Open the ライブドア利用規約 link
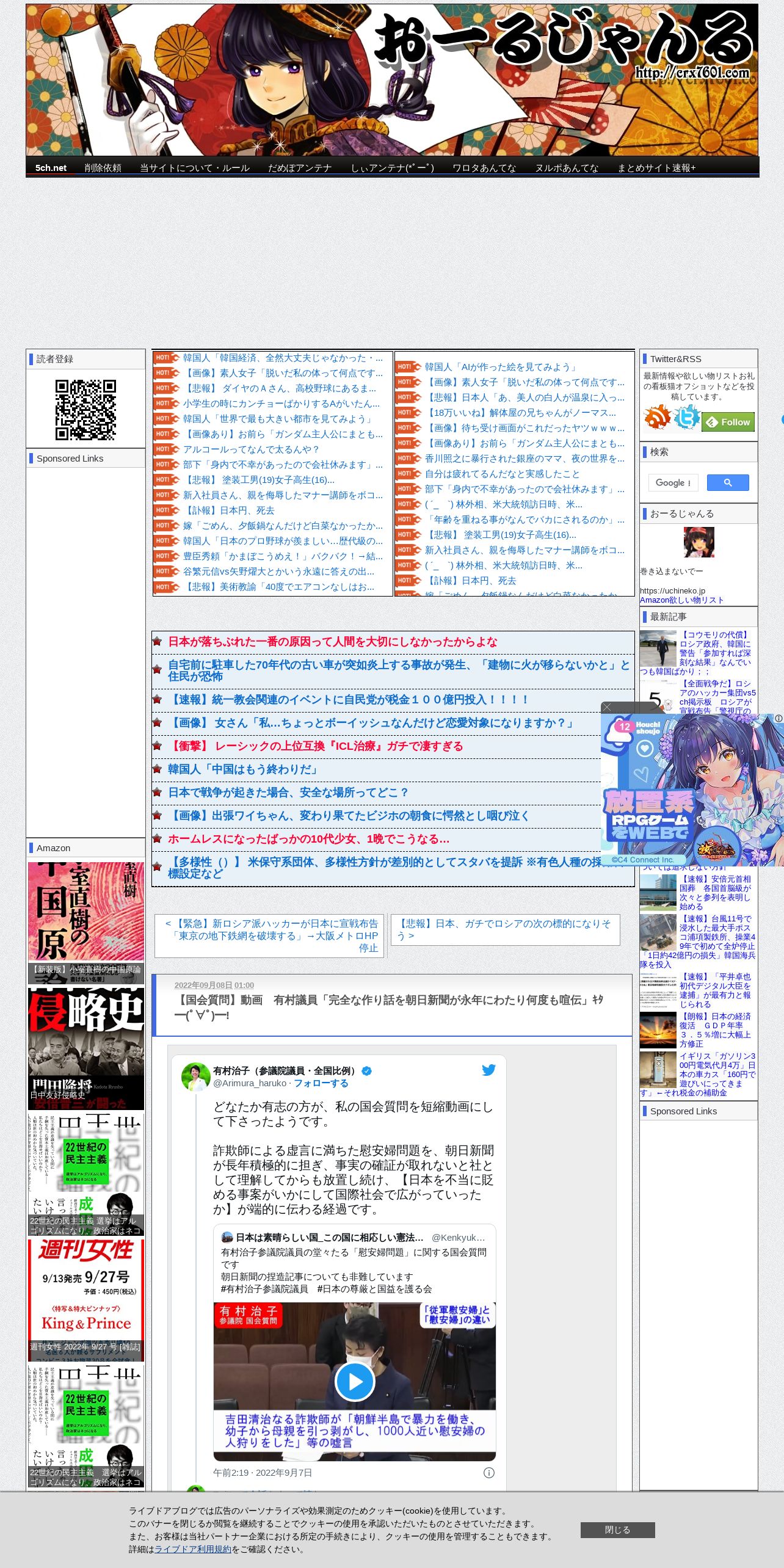Image resolution: width=784 pixels, height=1568 pixels. [x=193, y=1549]
